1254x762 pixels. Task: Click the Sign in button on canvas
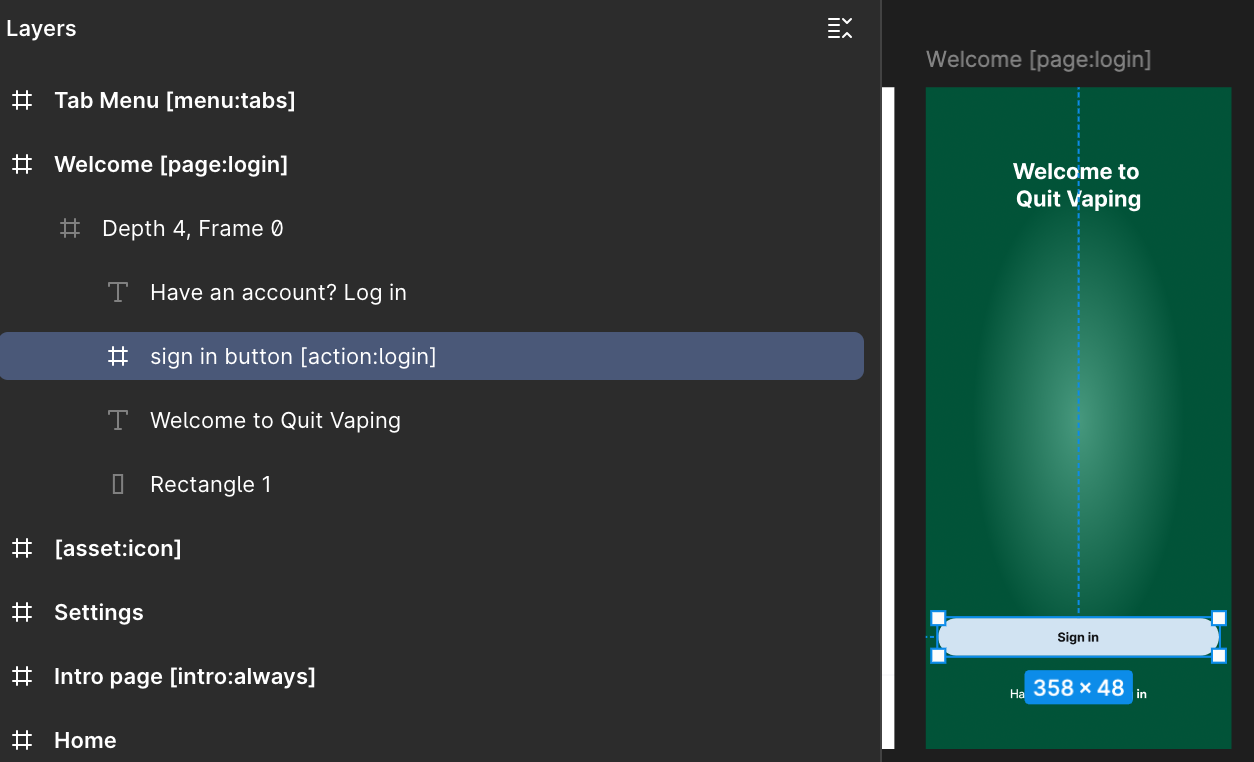pos(1078,637)
